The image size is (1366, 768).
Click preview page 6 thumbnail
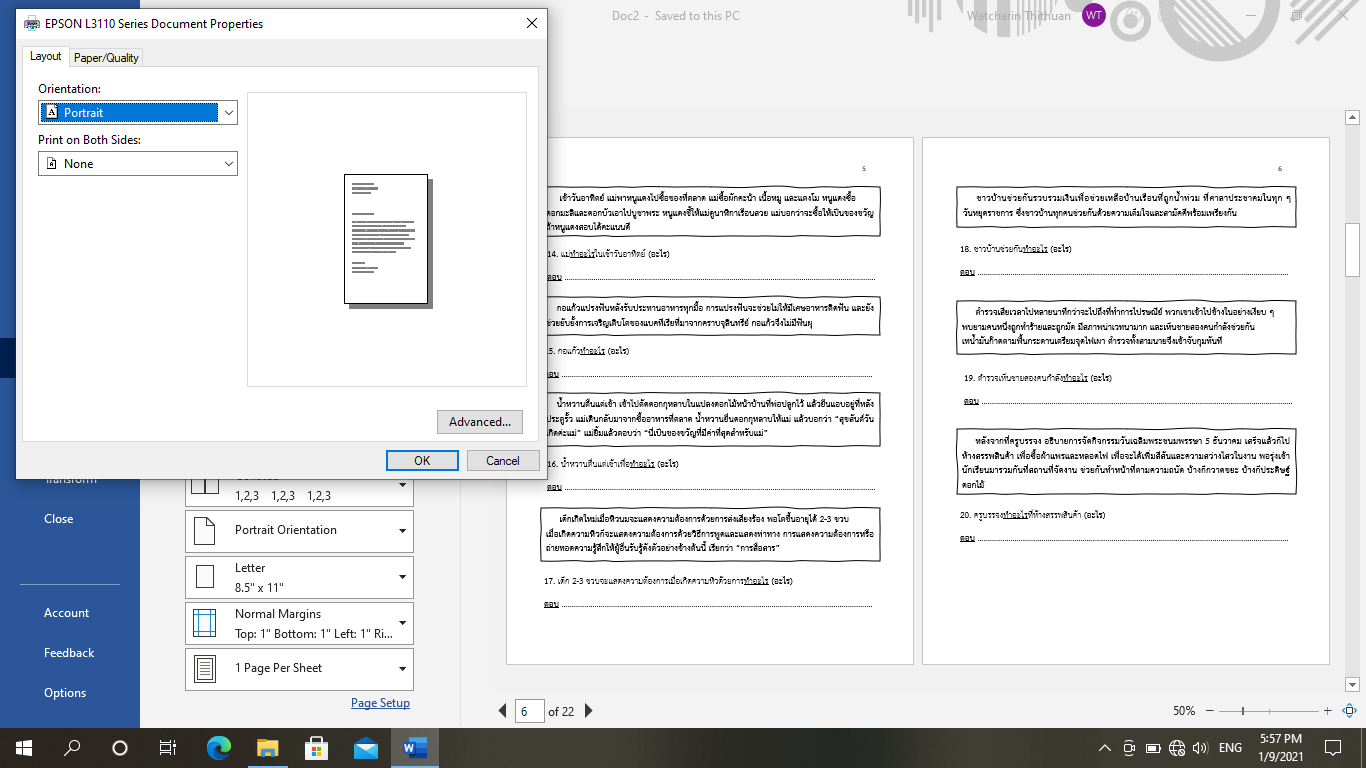1126,401
